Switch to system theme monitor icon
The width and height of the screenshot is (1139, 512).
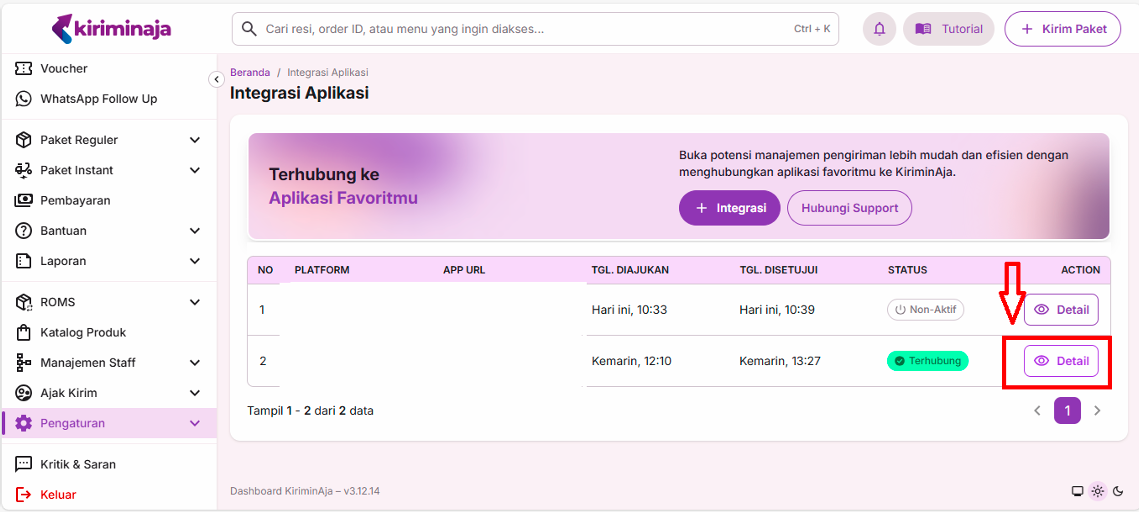pyautogui.click(x=1077, y=491)
